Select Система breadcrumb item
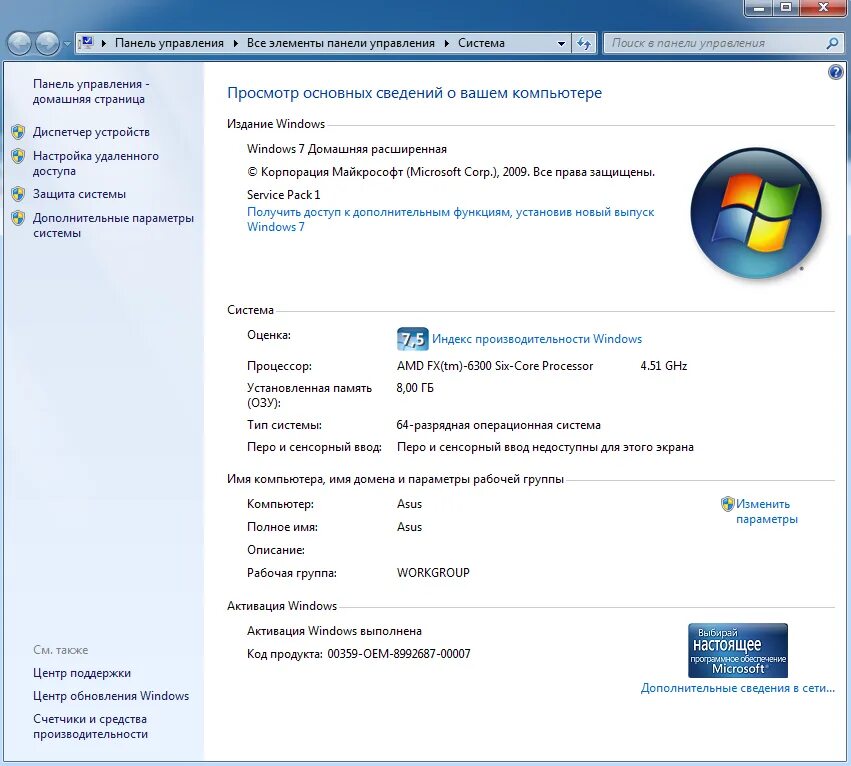 coord(481,43)
